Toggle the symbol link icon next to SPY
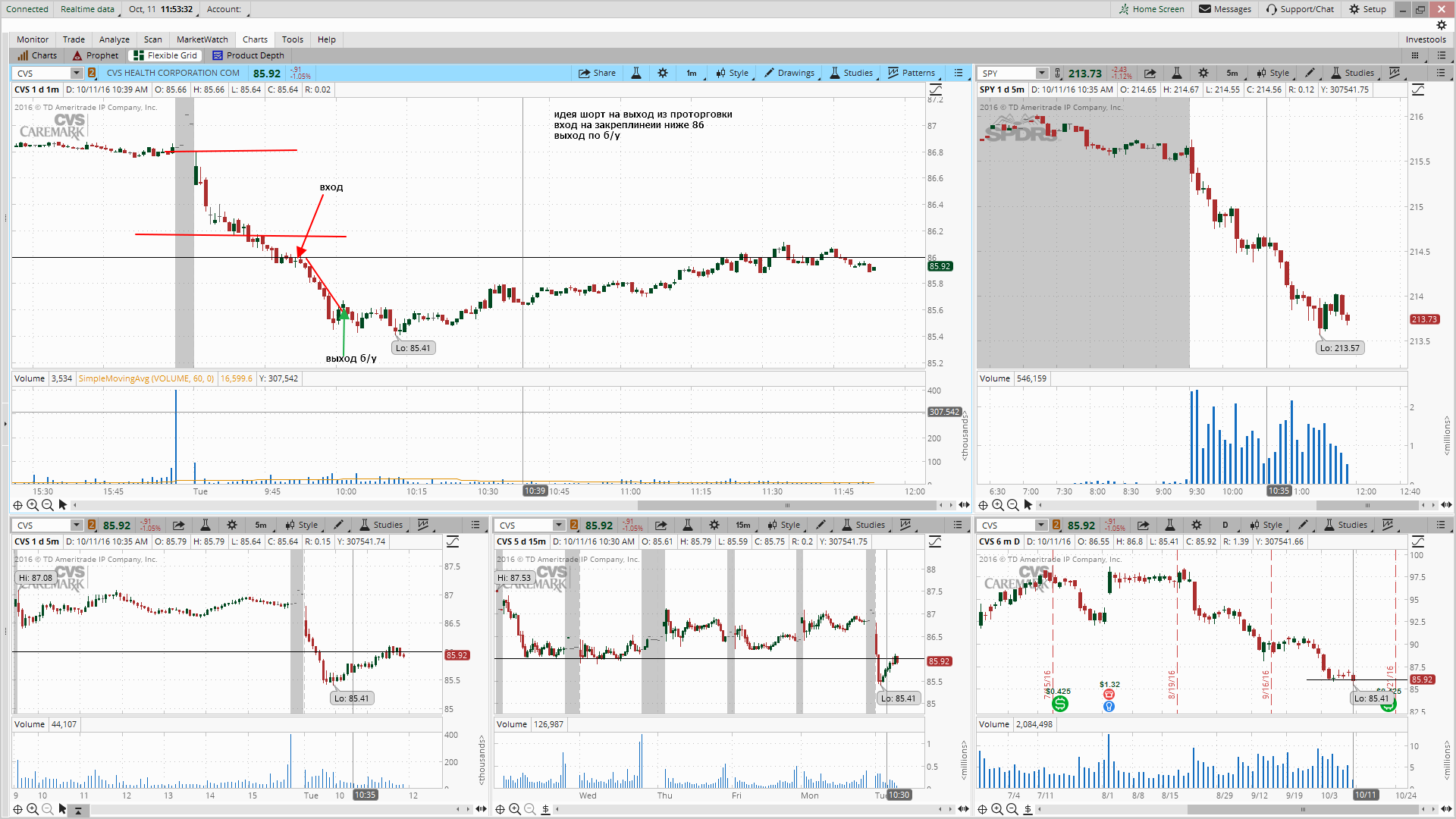The height and width of the screenshot is (819, 1456). coord(1057,73)
